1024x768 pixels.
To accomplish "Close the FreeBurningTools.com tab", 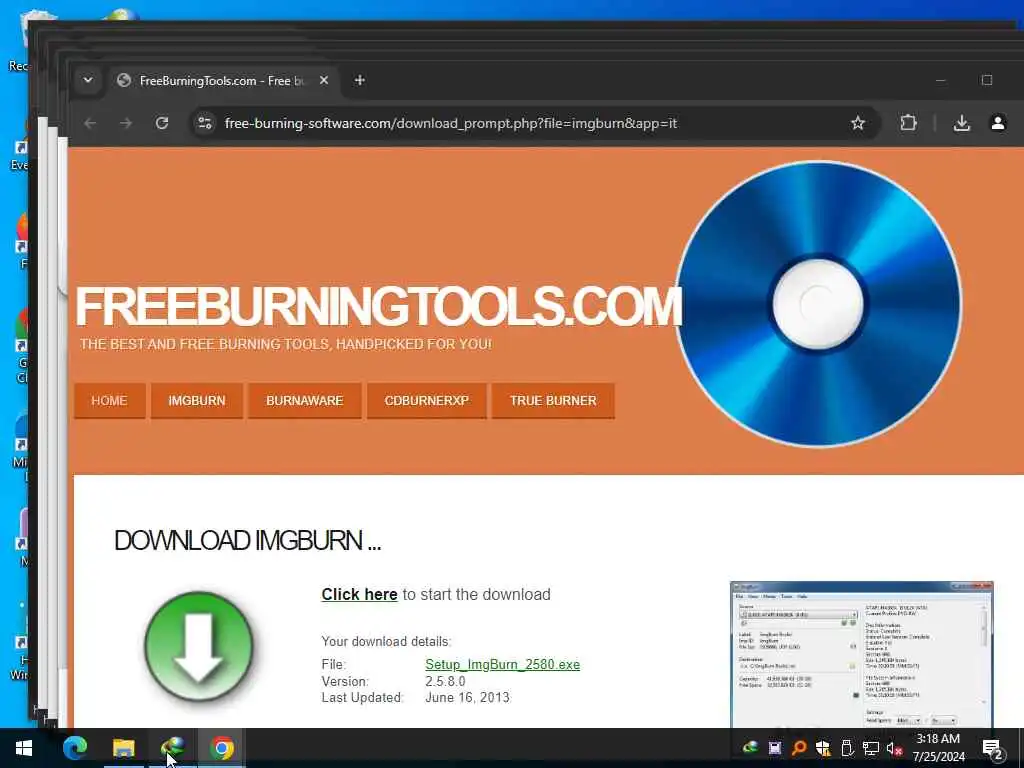I will click(x=324, y=80).
